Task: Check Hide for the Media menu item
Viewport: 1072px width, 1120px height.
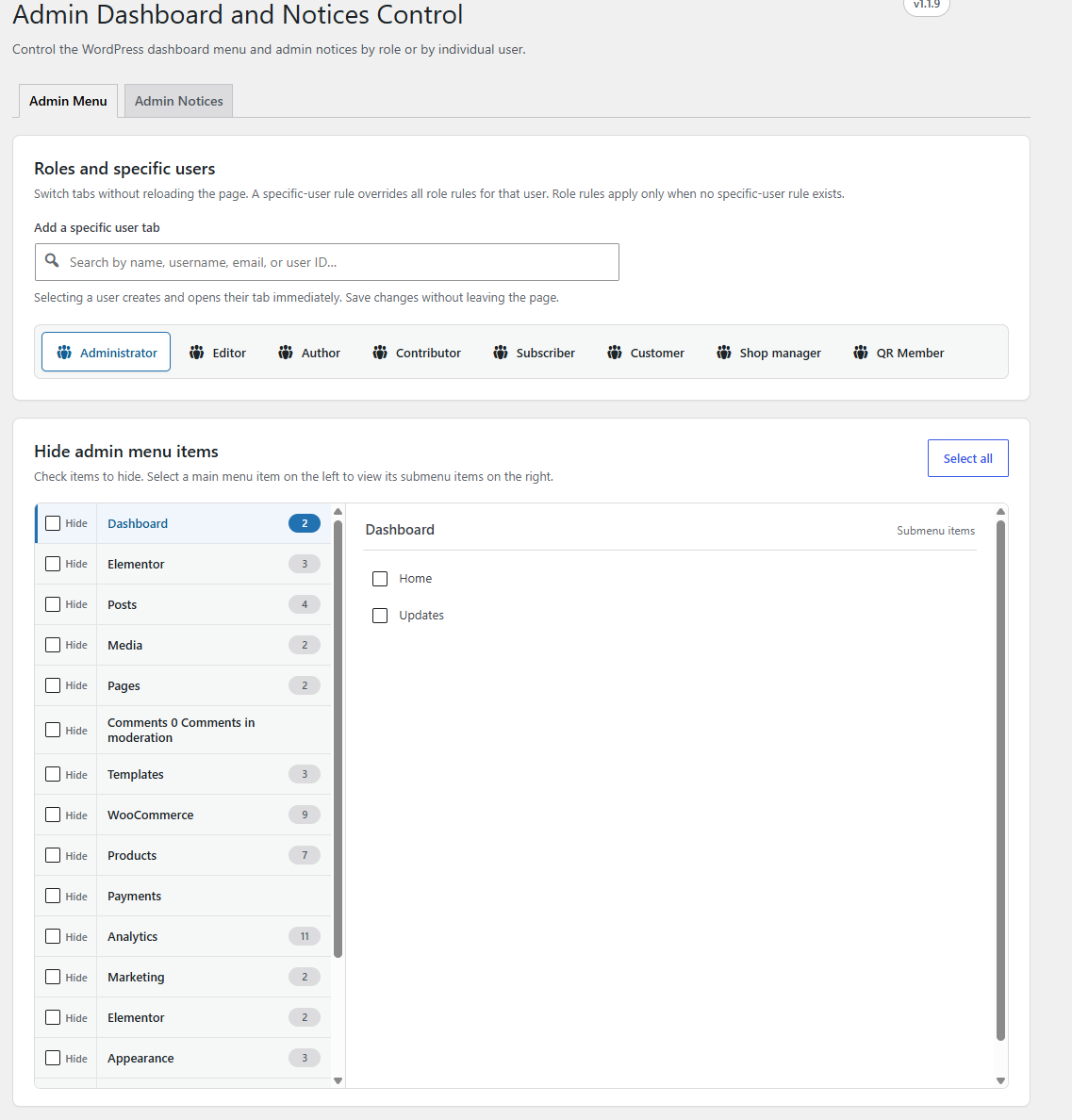Action: click(x=53, y=644)
